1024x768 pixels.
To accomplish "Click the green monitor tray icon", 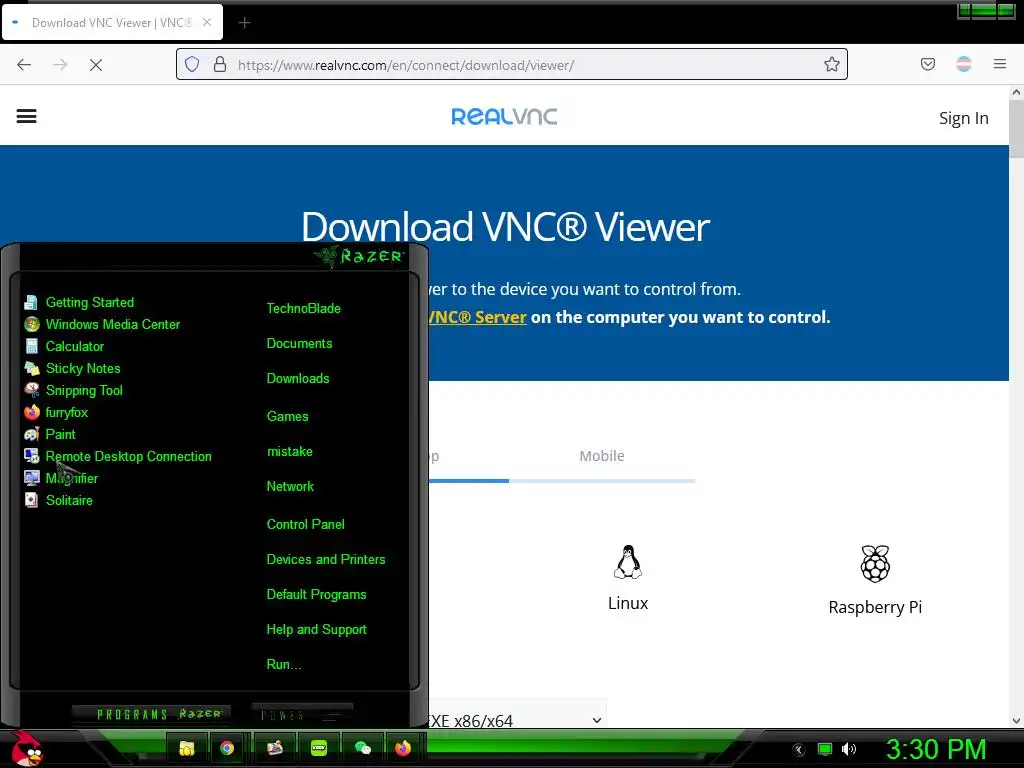I will (825, 749).
